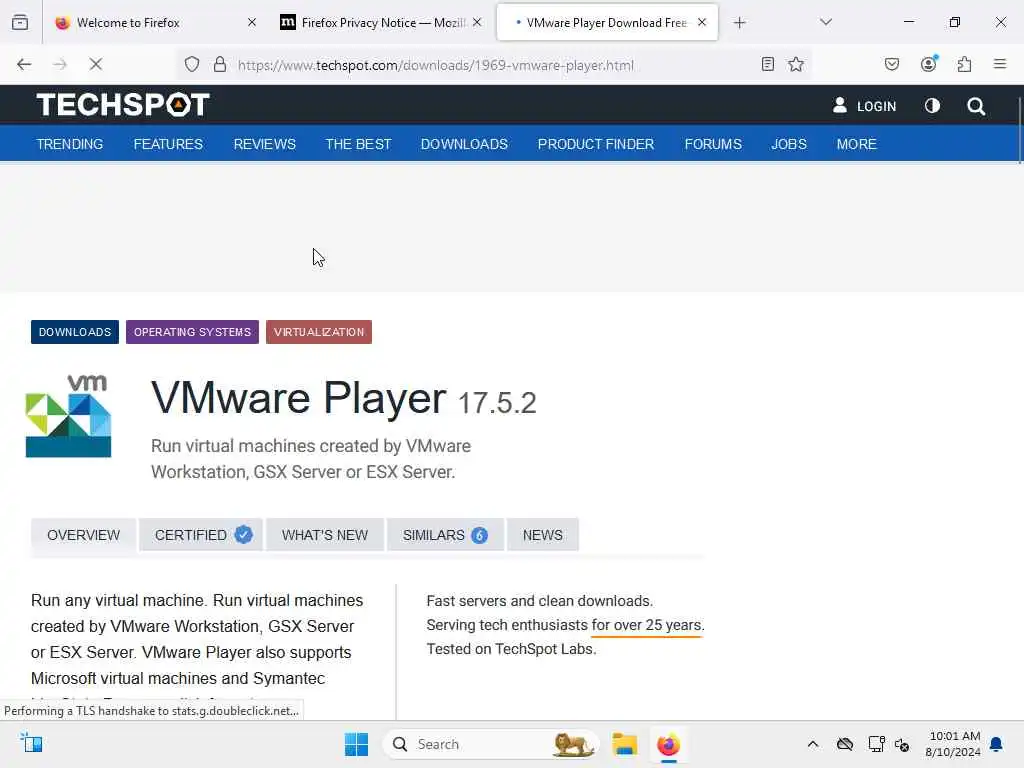Open the TRENDING menu
The height and width of the screenshot is (768, 1024).
pyautogui.click(x=70, y=144)
